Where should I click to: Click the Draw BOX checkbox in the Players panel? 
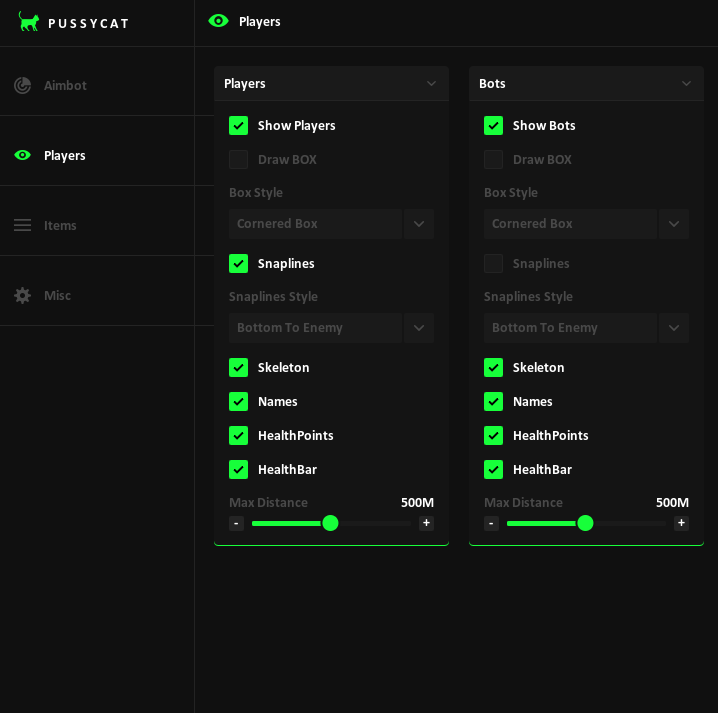[x=238, y=159]
